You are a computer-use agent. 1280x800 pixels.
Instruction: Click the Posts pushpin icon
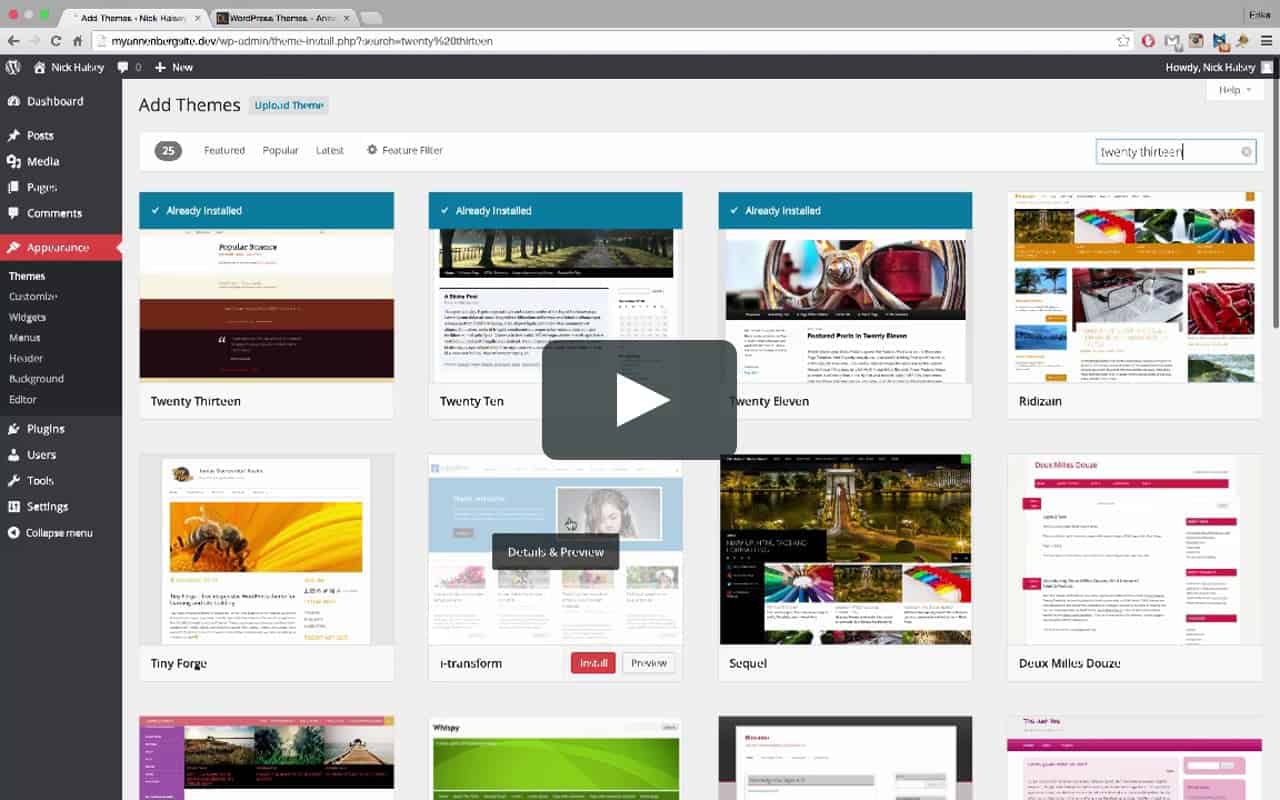pyautogui.click(x=14, y=135)
